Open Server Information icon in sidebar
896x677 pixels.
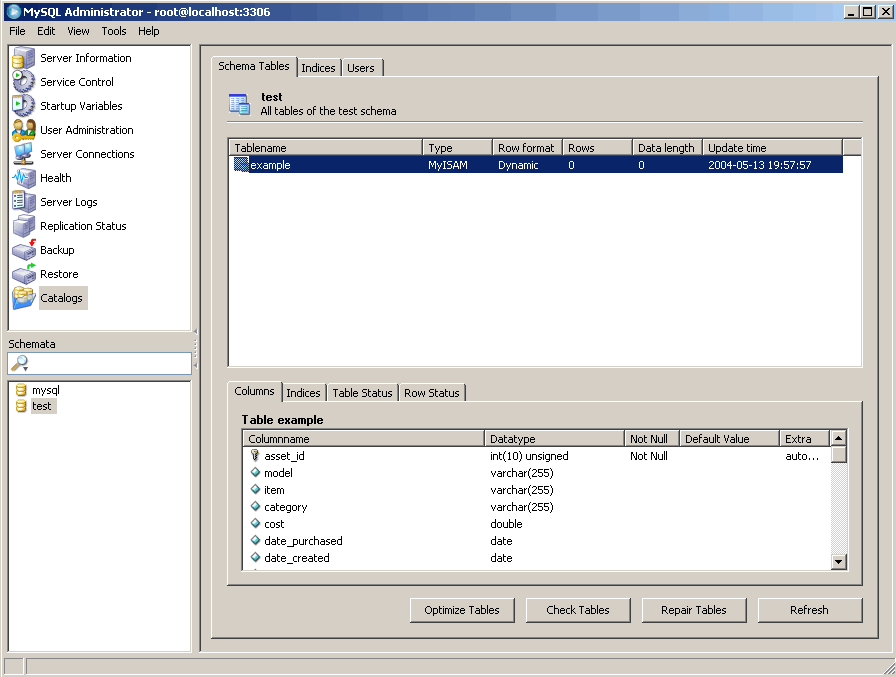click(x=23, y=58)
